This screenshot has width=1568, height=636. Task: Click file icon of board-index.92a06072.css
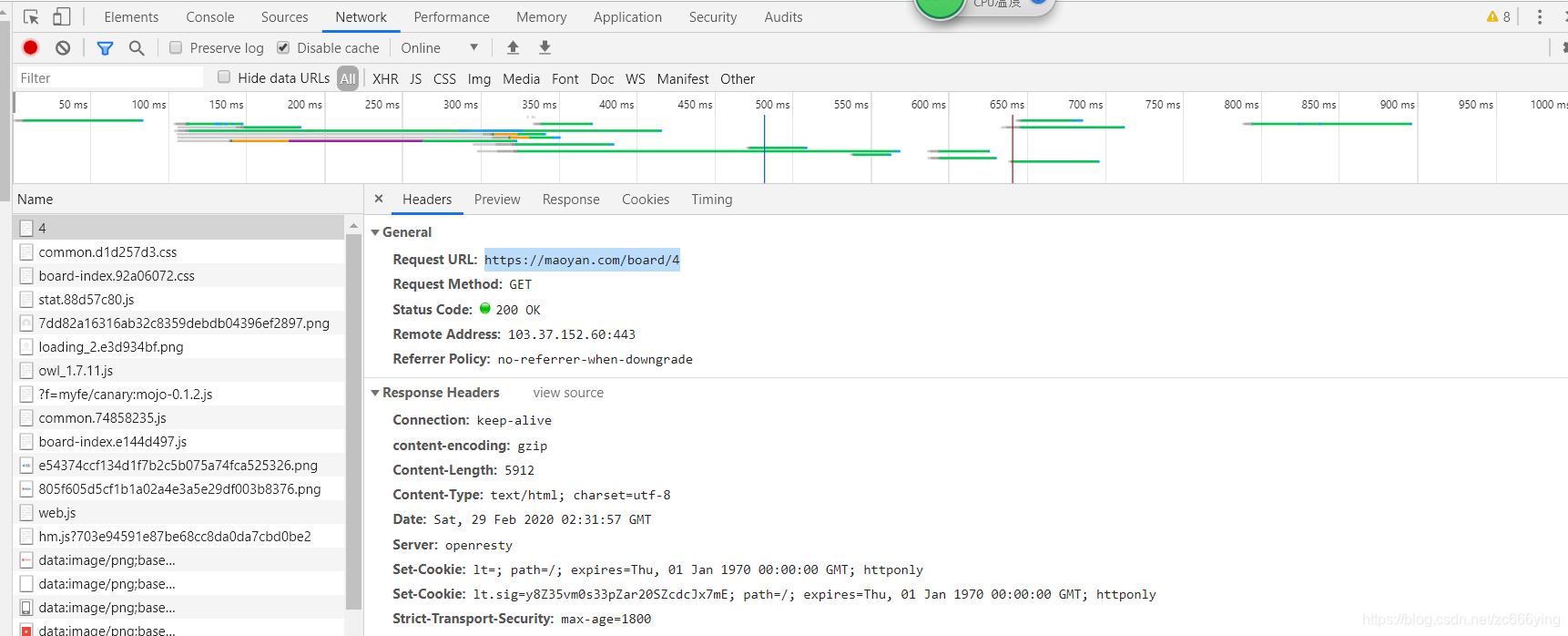point(26,275)
